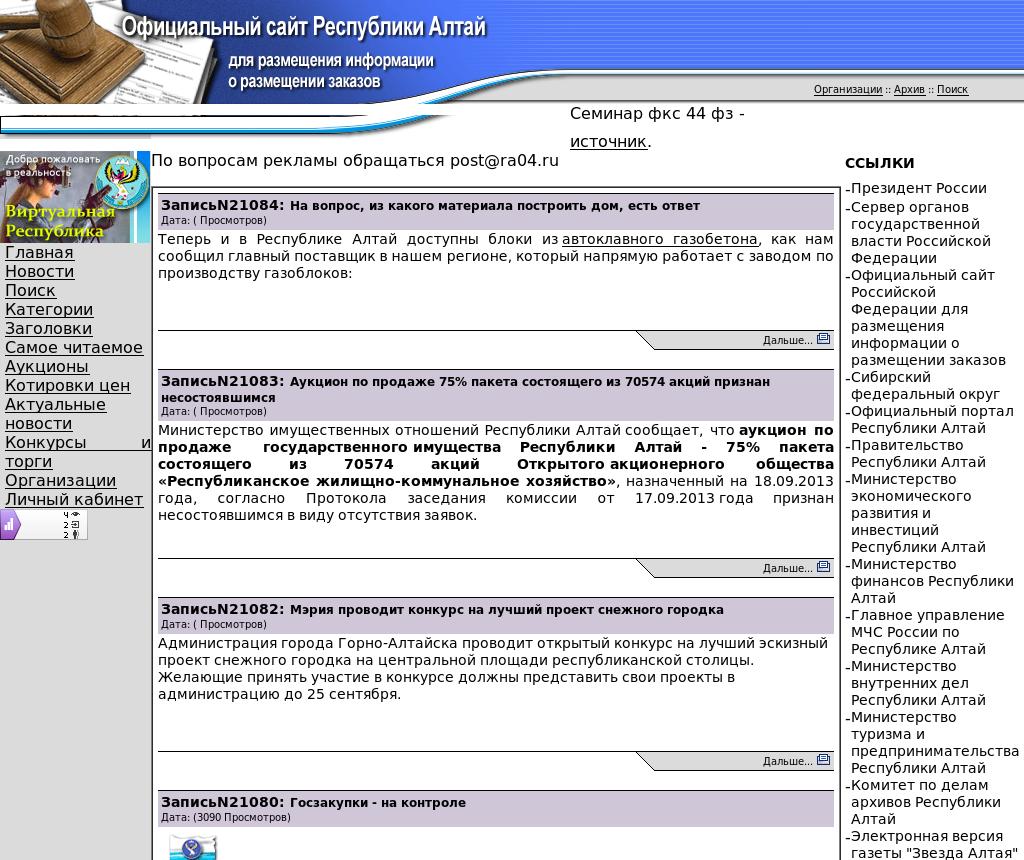Open Поиск in left sidebar menu
This screenshot has width=1024, height=860.
point(30,291)
